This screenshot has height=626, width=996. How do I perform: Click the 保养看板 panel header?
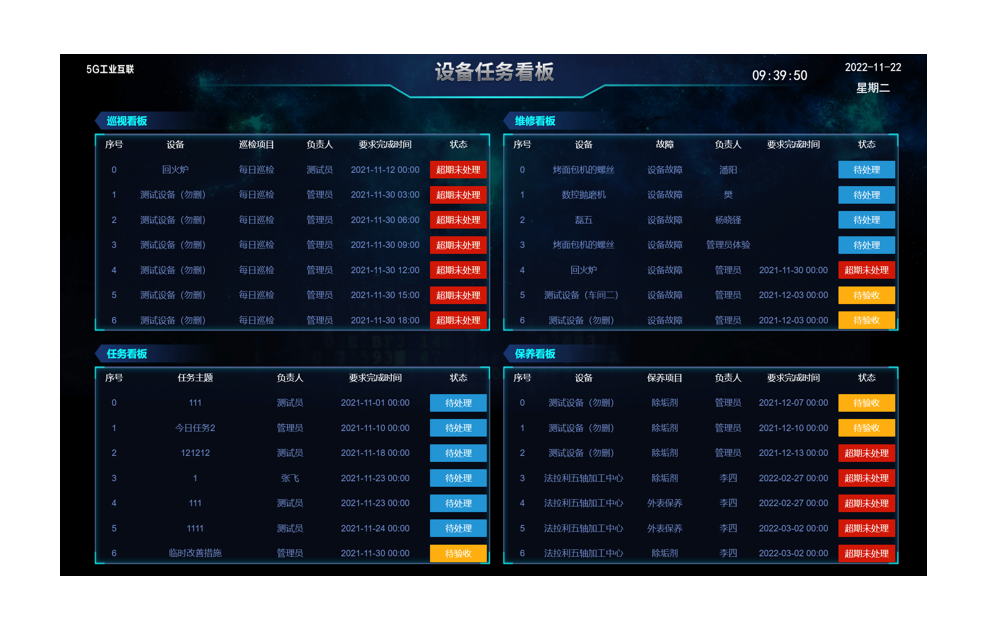(x=535, y=354)
